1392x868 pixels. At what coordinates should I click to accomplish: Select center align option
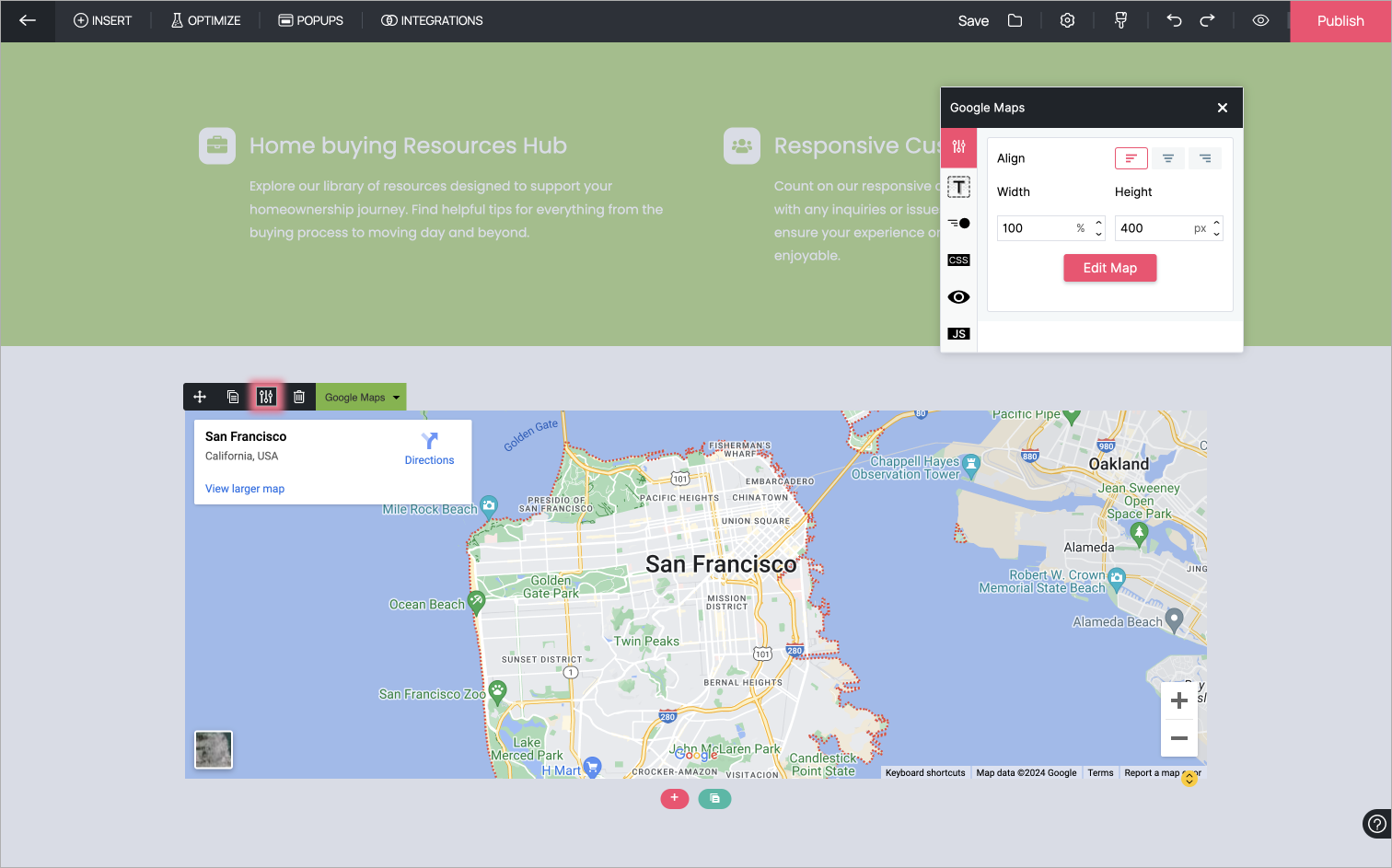pos(1167,158)
